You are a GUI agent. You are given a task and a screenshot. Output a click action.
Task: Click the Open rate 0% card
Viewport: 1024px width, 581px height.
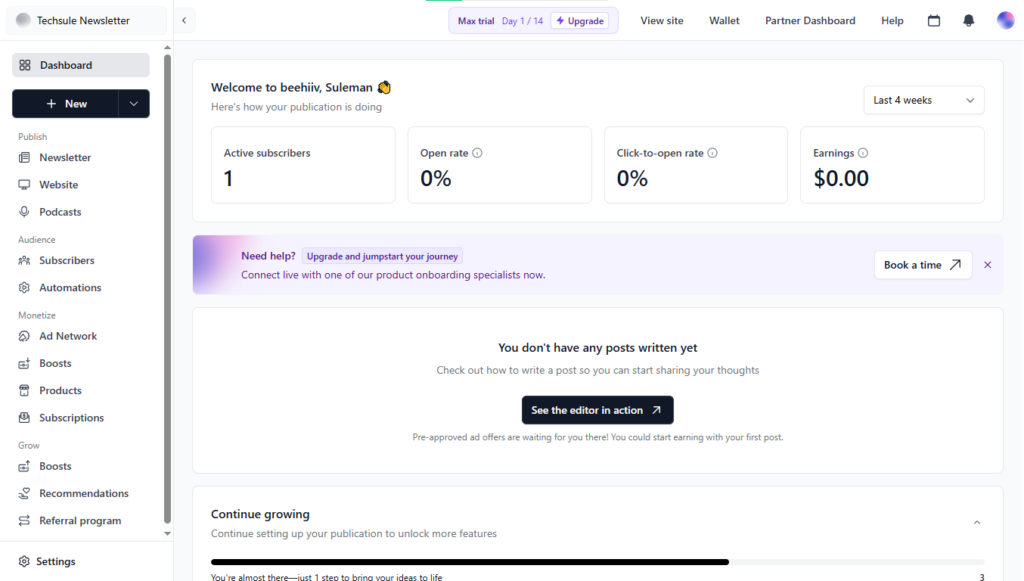point(500,165)
